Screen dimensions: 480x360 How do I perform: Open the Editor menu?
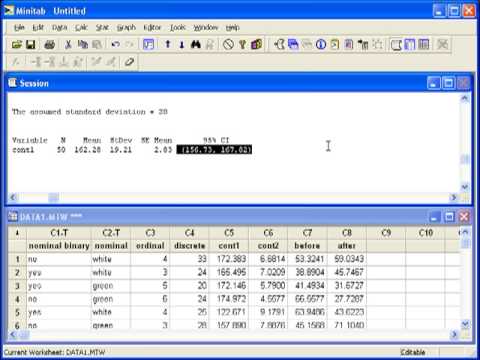(x=152, y=27)
